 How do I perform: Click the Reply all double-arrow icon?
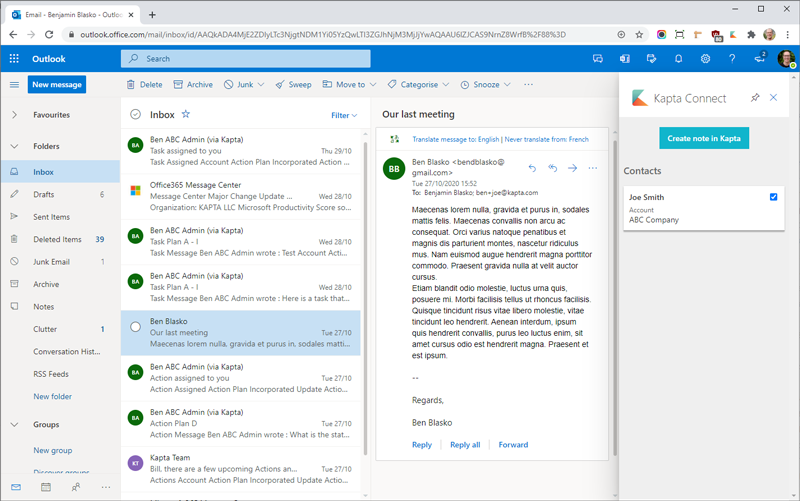pyautogui.click(x=553, y=168)
